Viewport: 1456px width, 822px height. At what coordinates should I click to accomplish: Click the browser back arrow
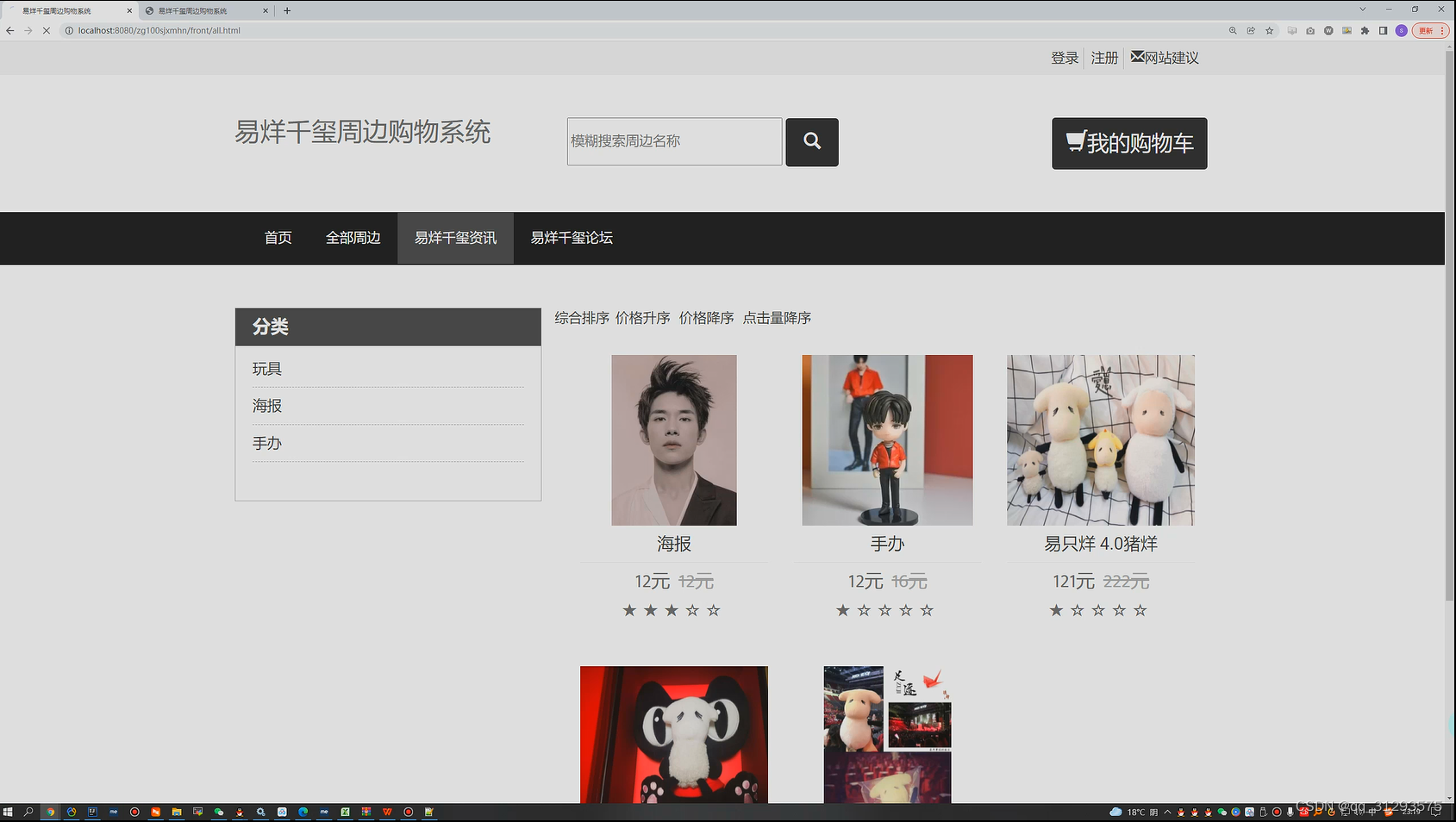click(x=10, y=30)
